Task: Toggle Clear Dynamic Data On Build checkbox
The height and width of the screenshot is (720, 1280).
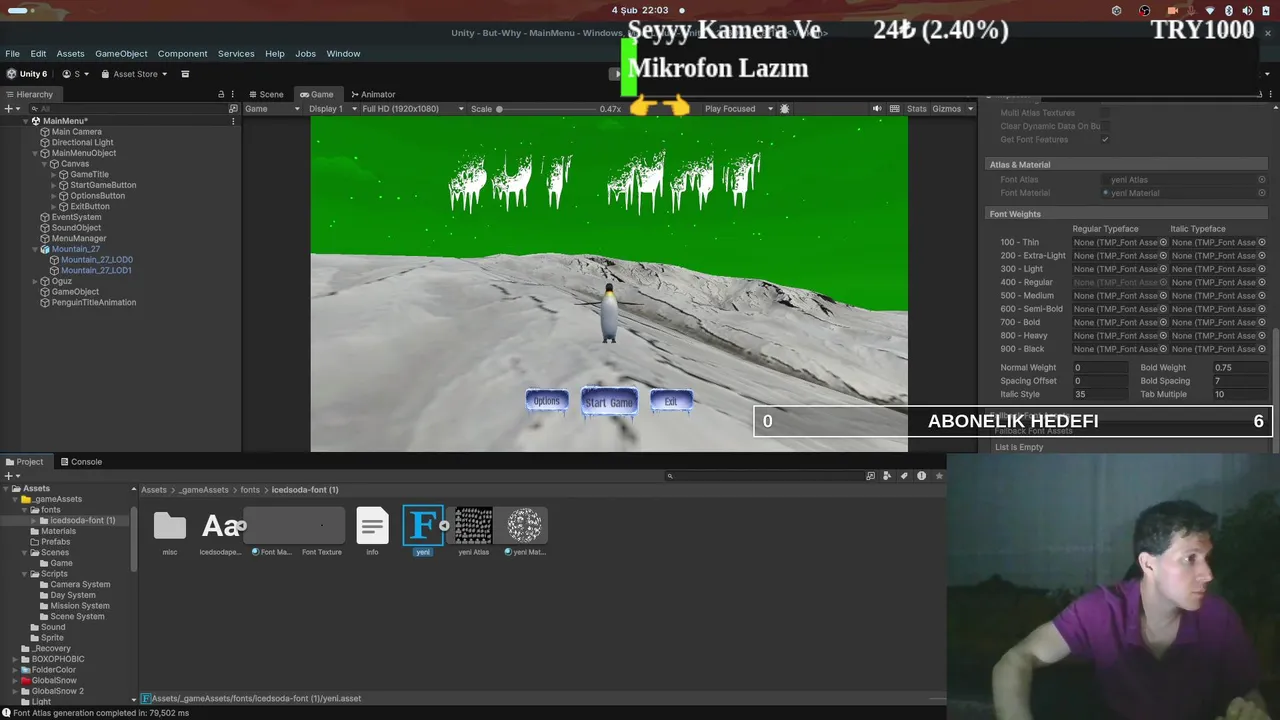Action: (x=1105, y=126)
